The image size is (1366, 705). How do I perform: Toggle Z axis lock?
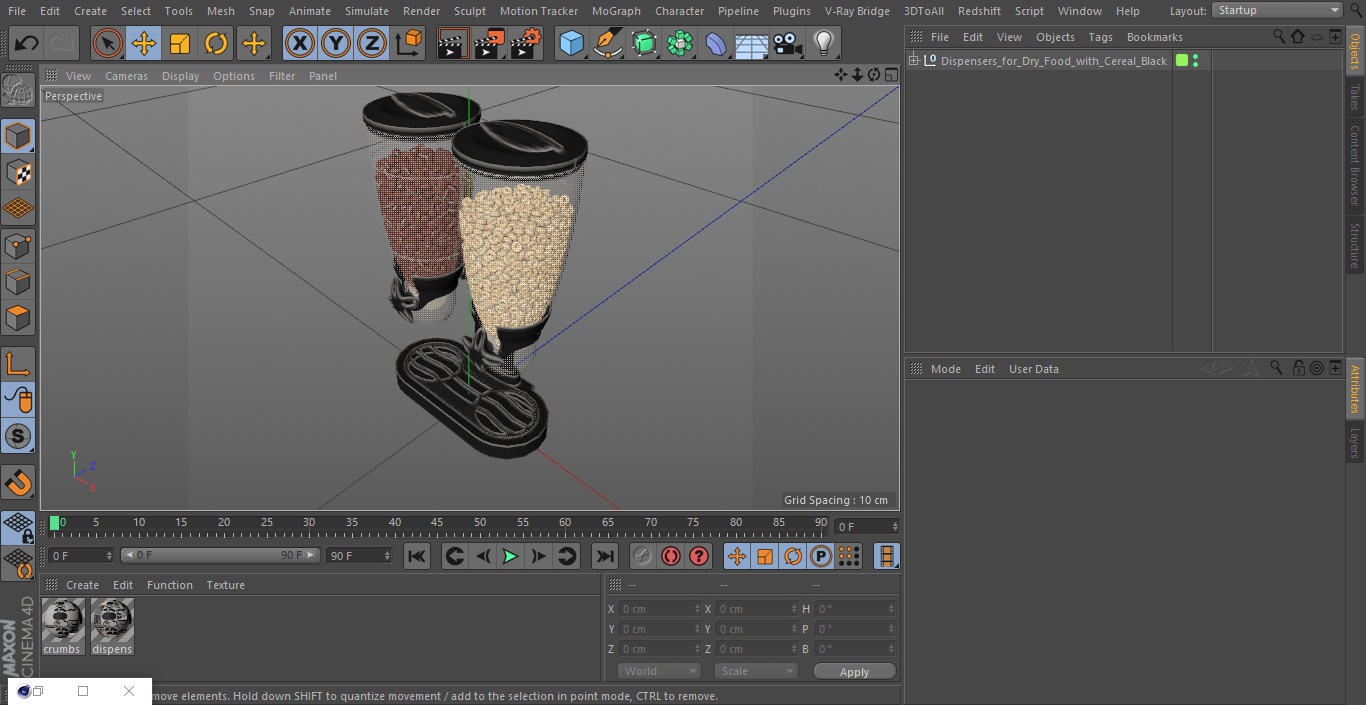[372, 43]
